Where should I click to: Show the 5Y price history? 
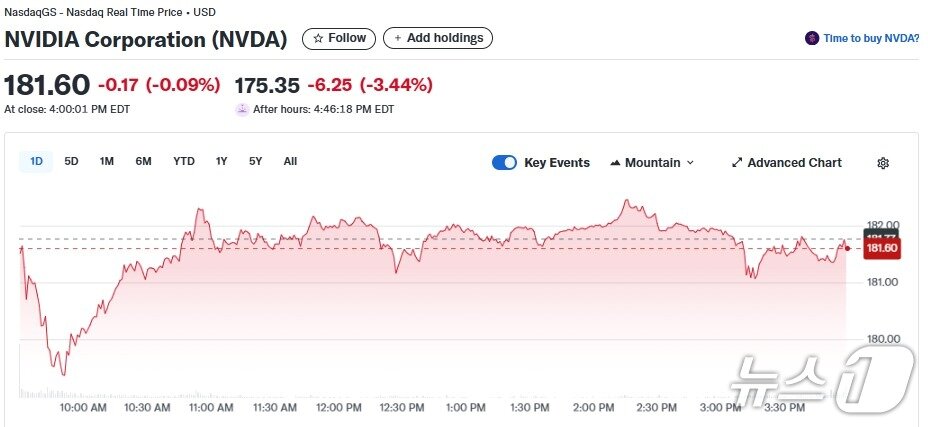click(256, 161)
